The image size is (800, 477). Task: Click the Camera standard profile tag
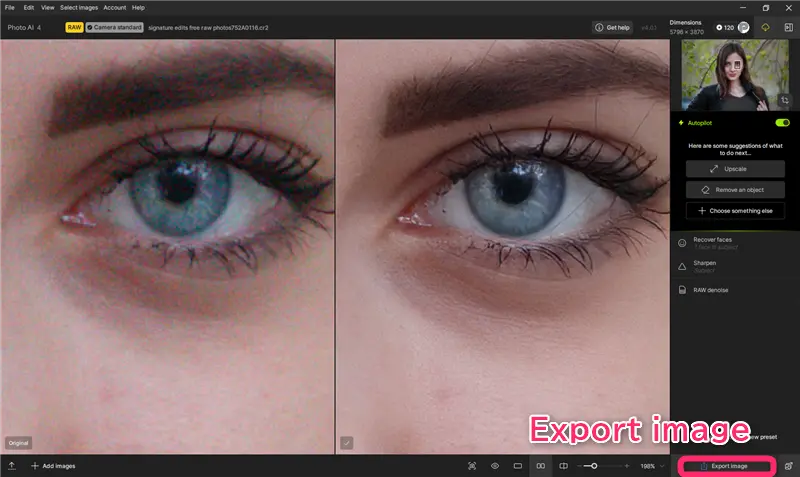pos(114,28)
